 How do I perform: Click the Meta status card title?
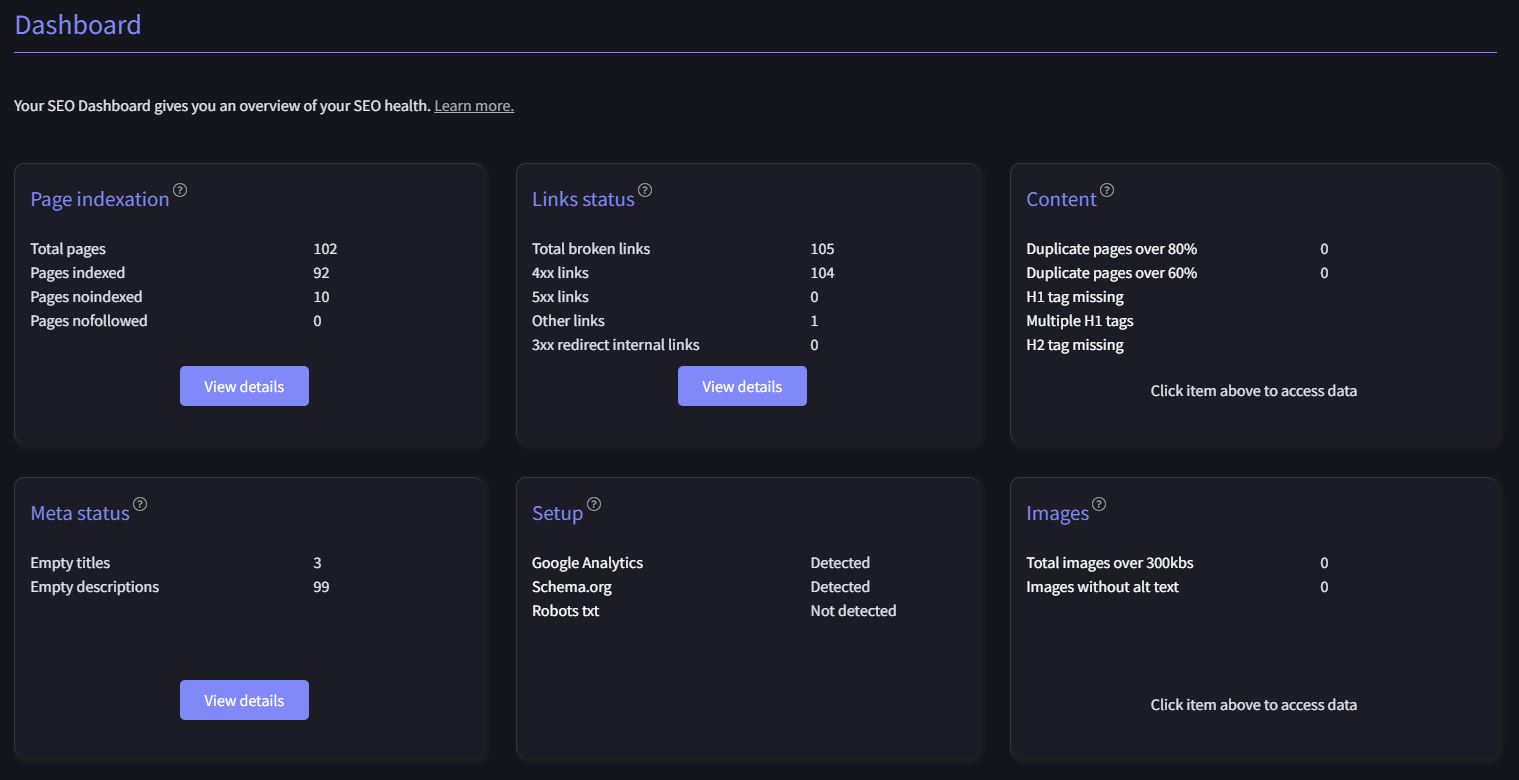pyautogui.click(x=80, y=513)
